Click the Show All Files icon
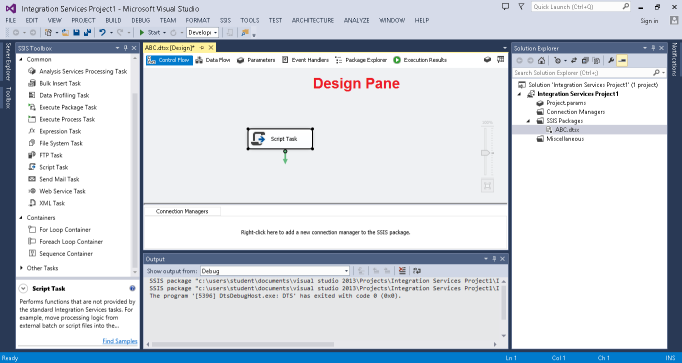Viewport: 682px width, 363px height. tap(596, 61)
